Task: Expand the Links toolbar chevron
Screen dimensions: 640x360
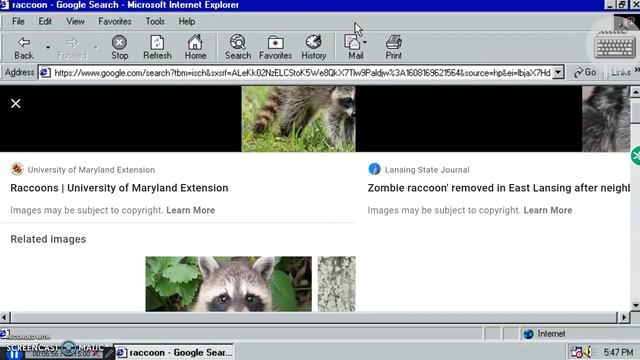Action: point(636,71)
